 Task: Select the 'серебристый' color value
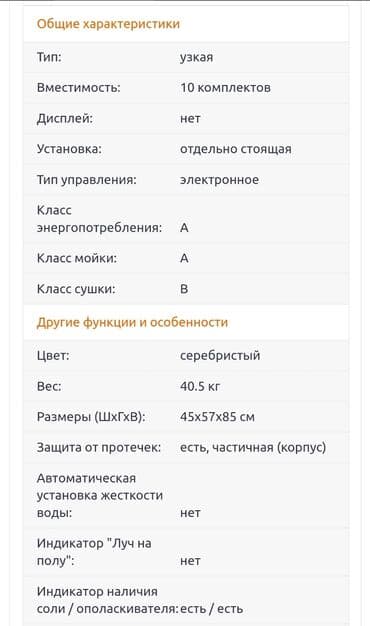point(220,355)
